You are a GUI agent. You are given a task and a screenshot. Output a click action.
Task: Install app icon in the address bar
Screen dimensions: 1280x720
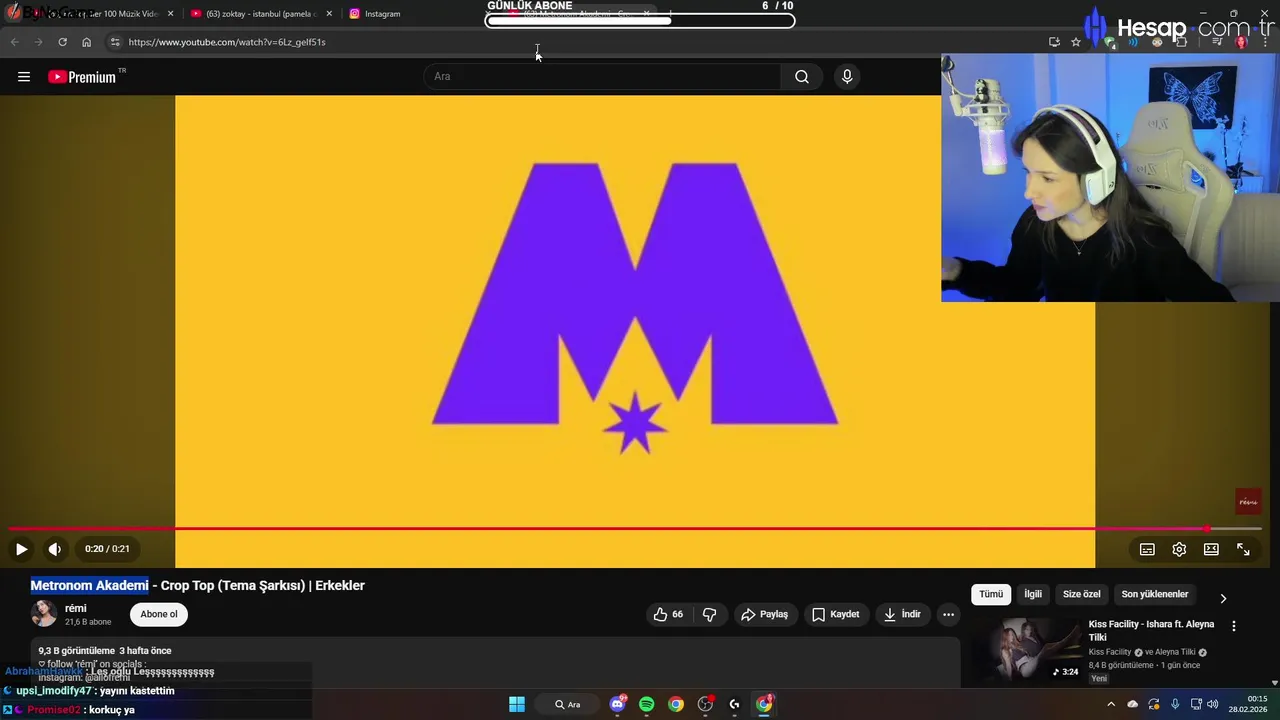[1054, 42]
